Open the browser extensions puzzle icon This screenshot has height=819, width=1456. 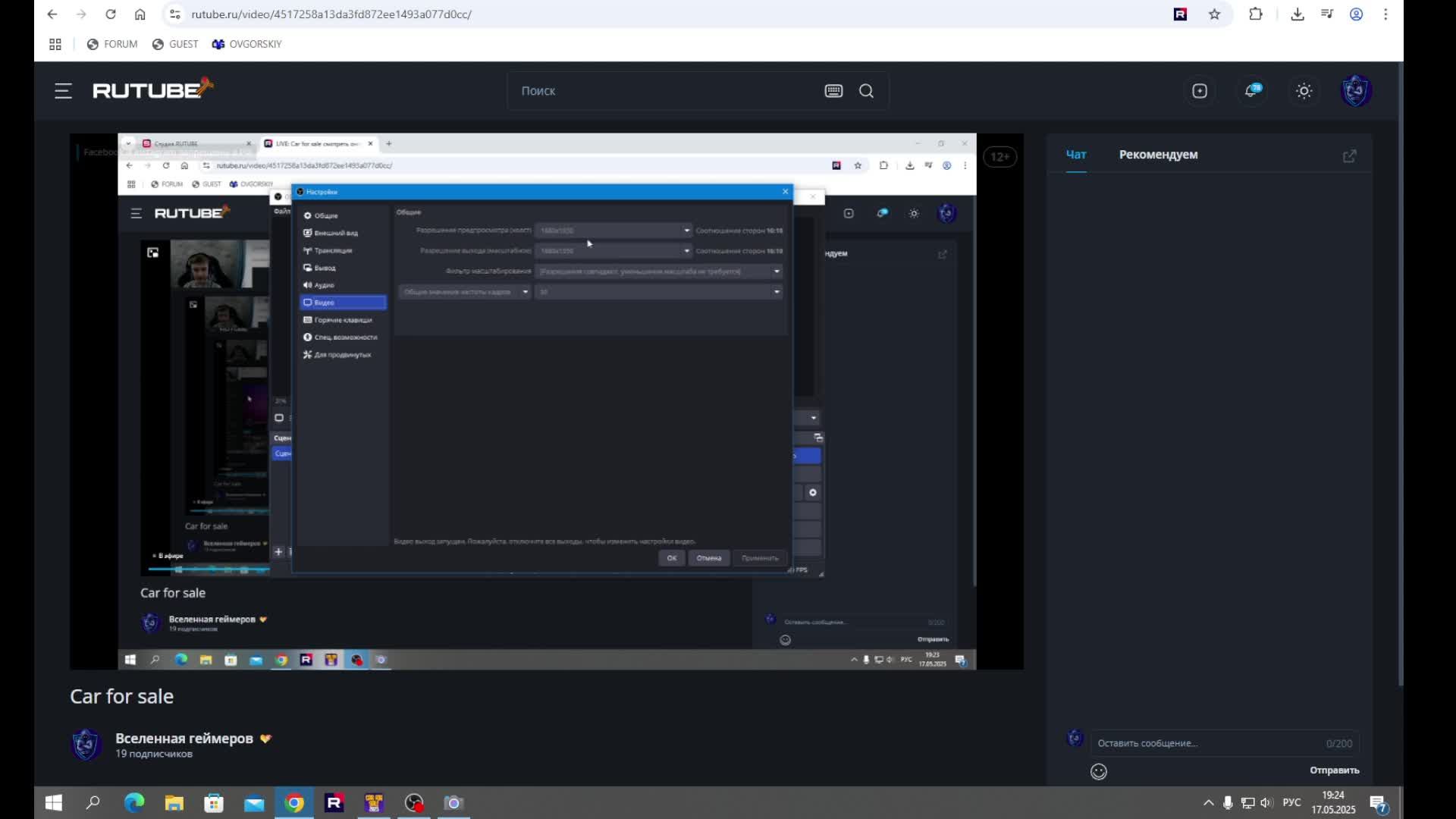click(x=1255, y=14)
